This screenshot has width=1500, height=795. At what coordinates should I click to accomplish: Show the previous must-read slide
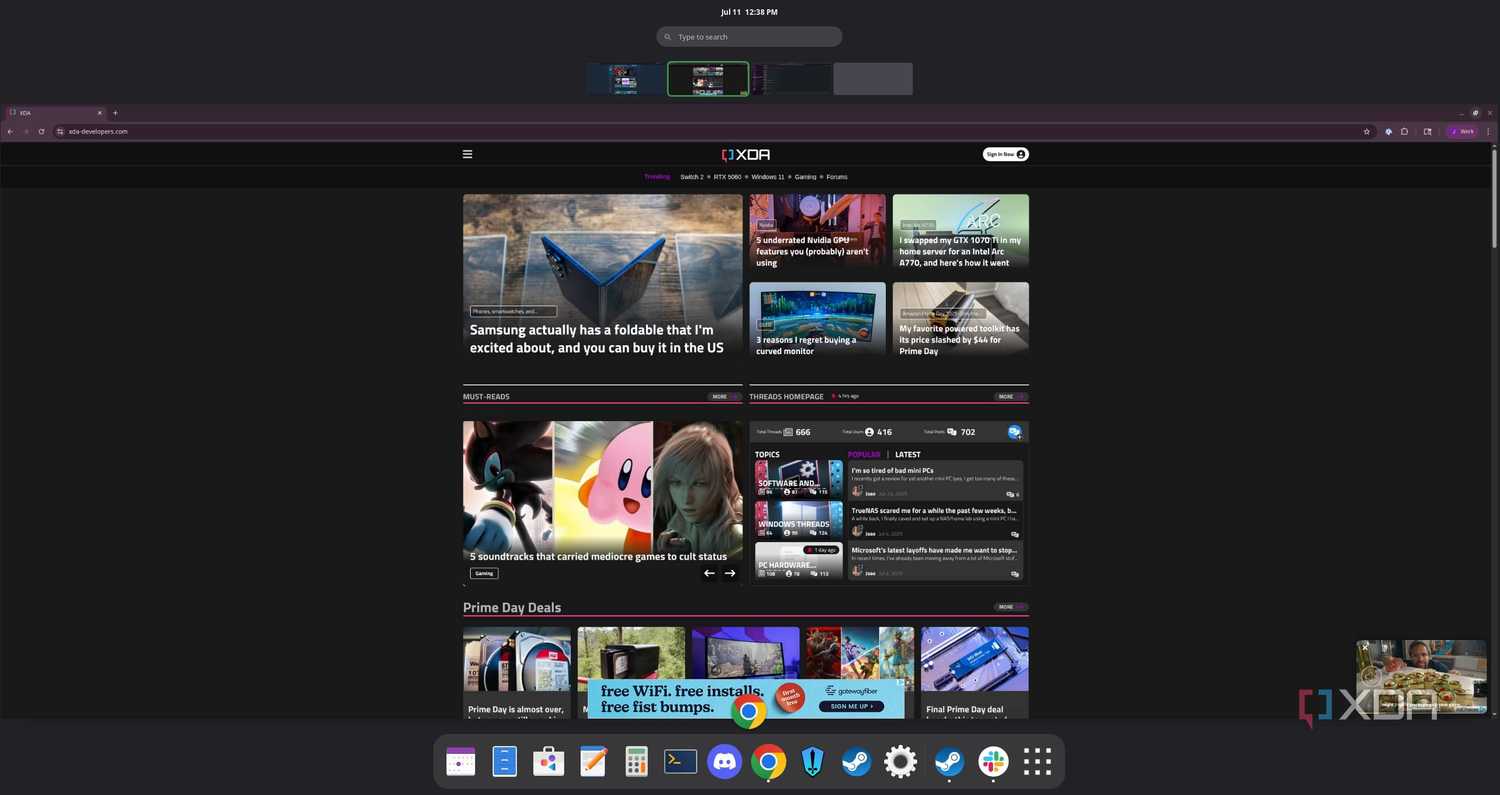point(709,573)
